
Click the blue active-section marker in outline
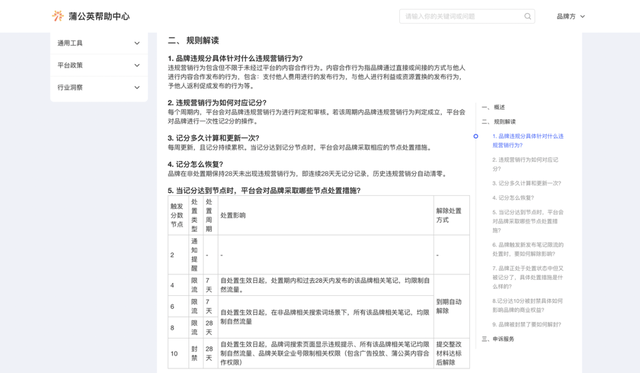(476, 136)
